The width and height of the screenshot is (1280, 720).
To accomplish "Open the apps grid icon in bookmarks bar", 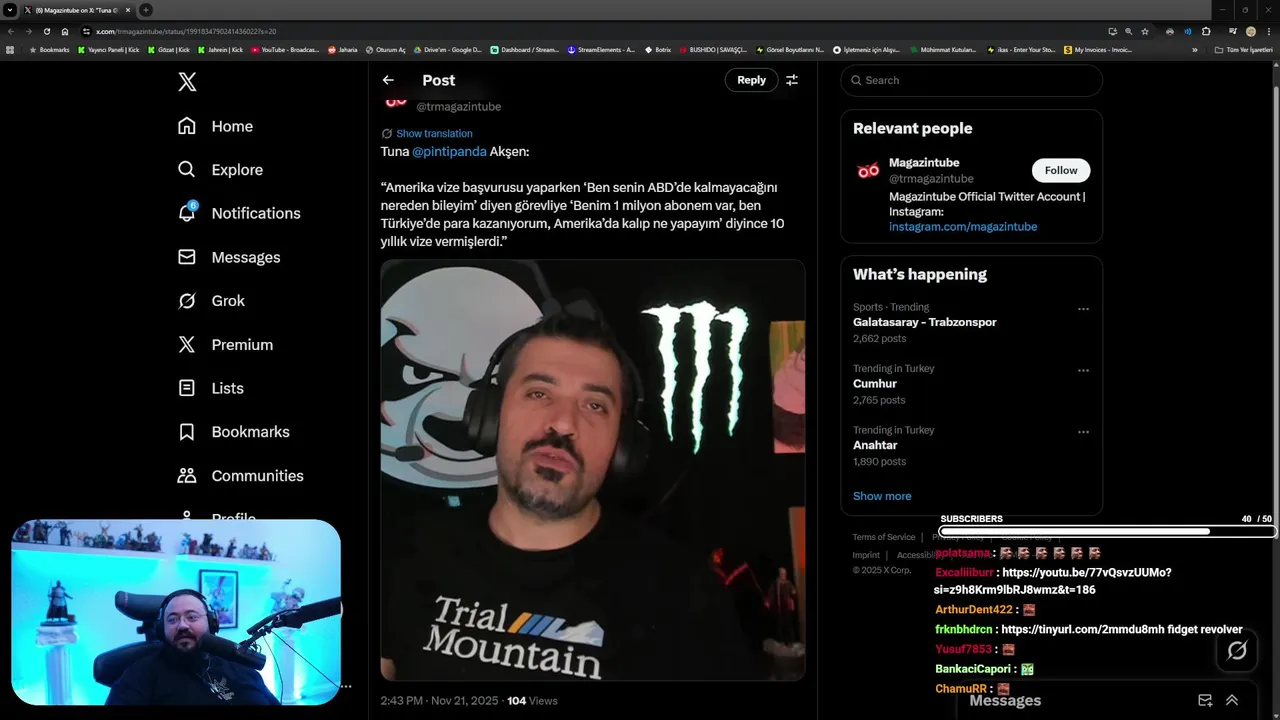I will point(10,49).
